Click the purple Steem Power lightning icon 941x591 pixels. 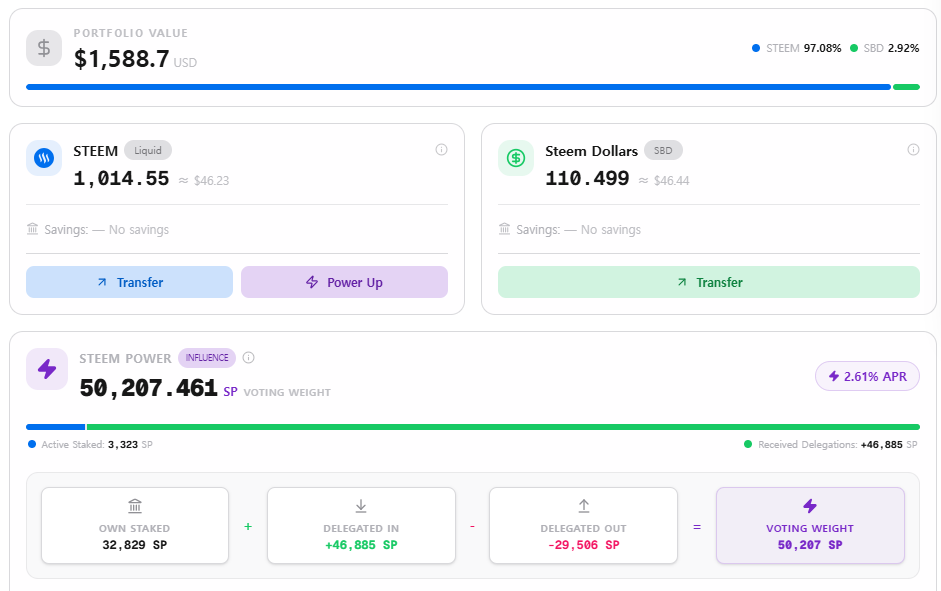[x=47, y=369]
